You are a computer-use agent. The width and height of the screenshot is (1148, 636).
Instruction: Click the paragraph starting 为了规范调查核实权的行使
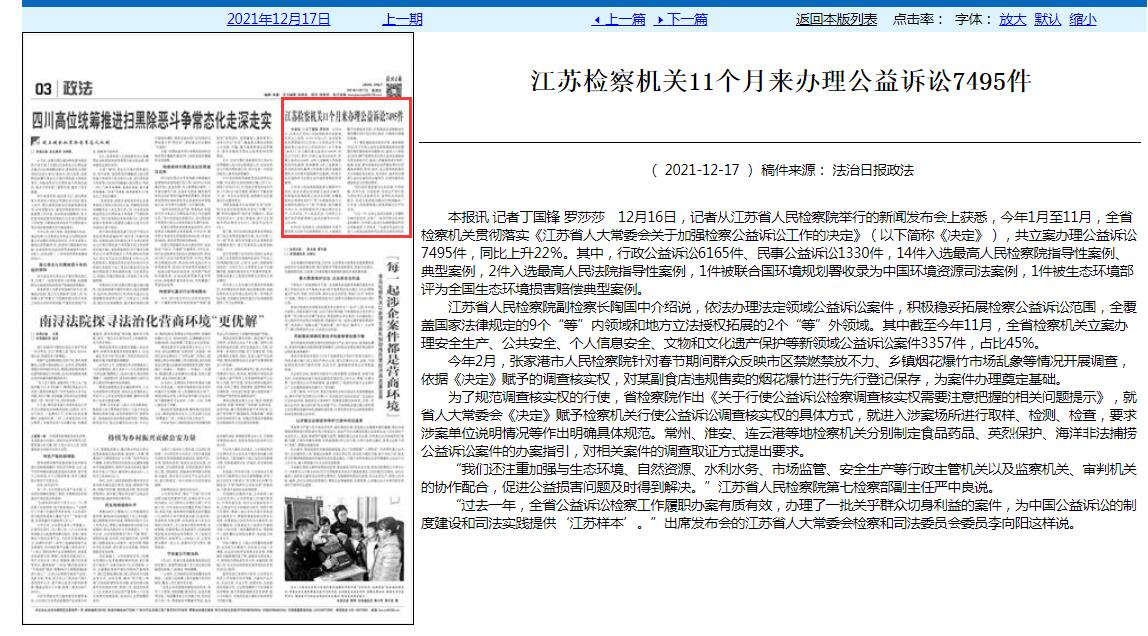click(x=779, y=424)
